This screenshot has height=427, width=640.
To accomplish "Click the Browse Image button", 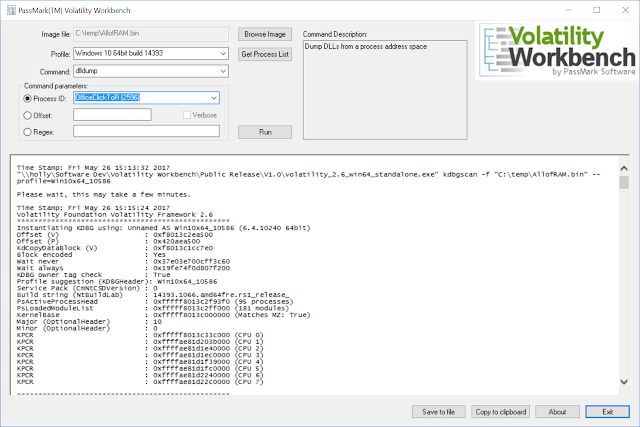I will (x=265, y=34).
